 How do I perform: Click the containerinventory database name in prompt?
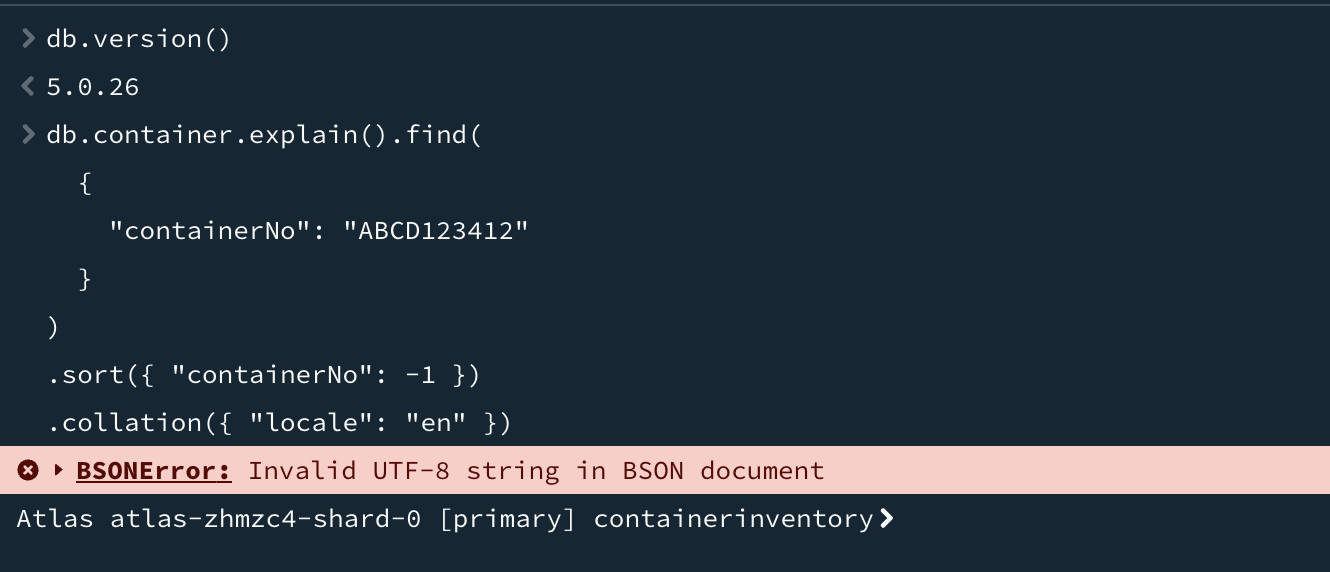pos(732,519)
